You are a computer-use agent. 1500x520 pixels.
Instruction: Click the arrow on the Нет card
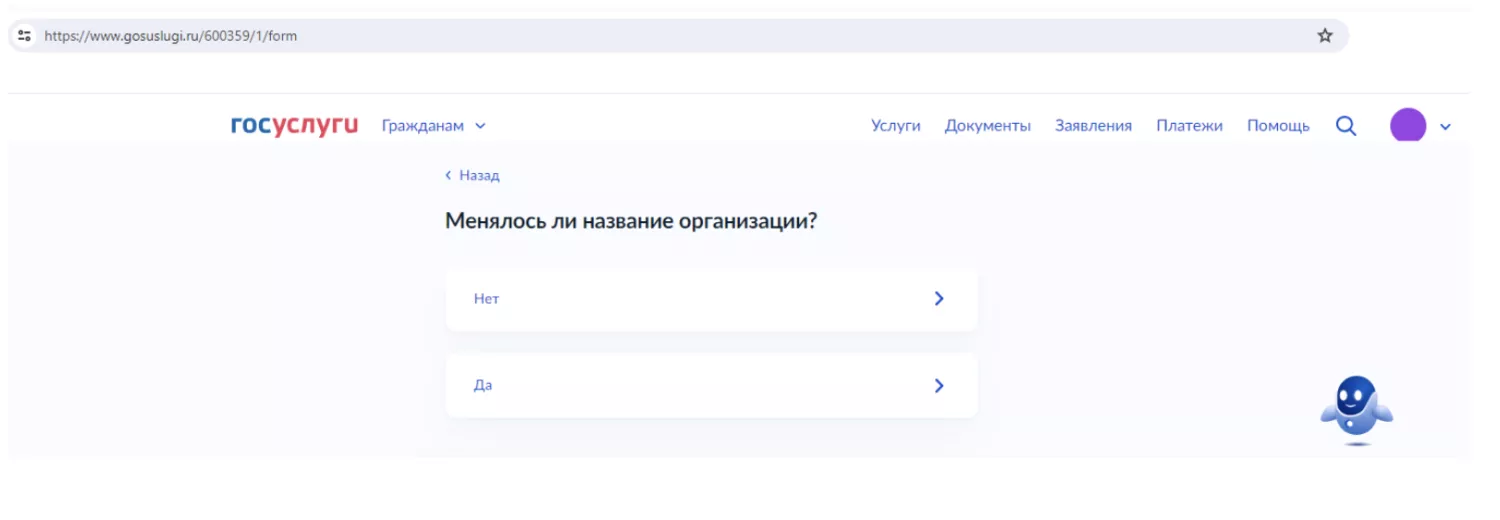click(x=938, y=298)
